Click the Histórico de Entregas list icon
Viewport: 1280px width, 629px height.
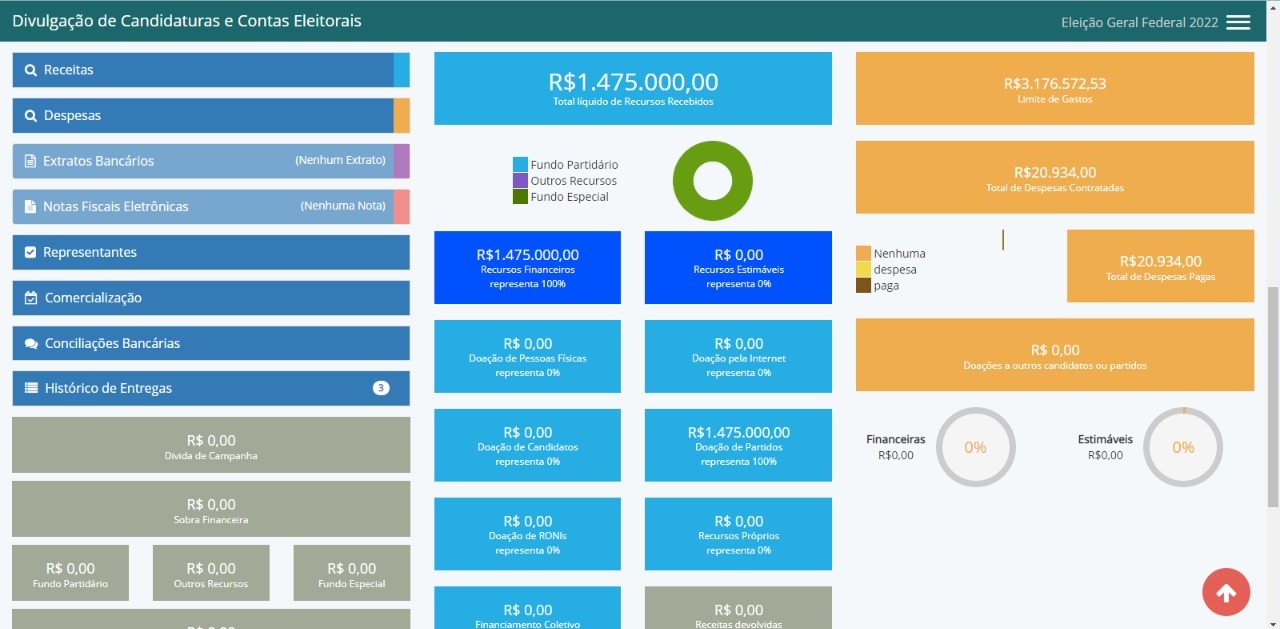click(30, 389)
